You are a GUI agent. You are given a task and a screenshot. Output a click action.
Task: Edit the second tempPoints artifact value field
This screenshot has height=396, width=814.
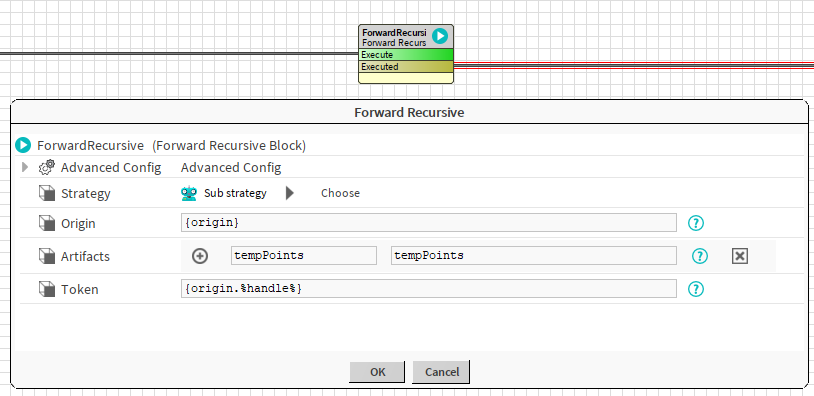click(534, 255)
